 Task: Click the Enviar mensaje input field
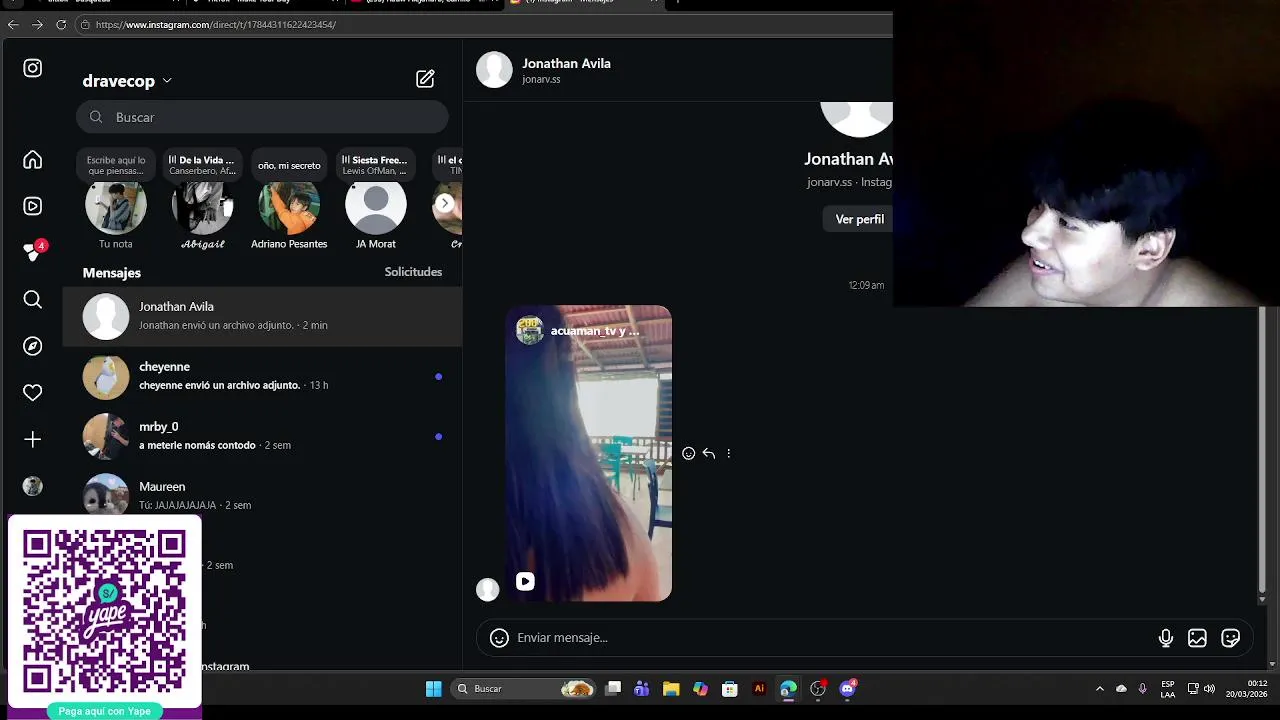point(830,638)
